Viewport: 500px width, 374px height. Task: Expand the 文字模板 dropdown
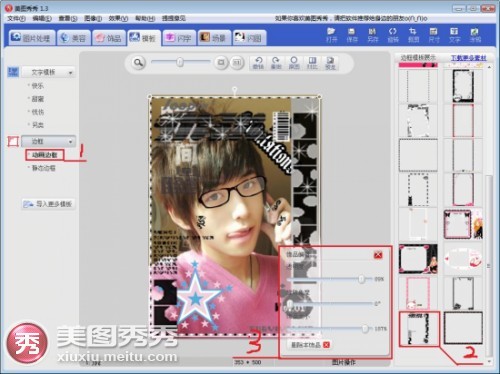[x=49, y=72]
